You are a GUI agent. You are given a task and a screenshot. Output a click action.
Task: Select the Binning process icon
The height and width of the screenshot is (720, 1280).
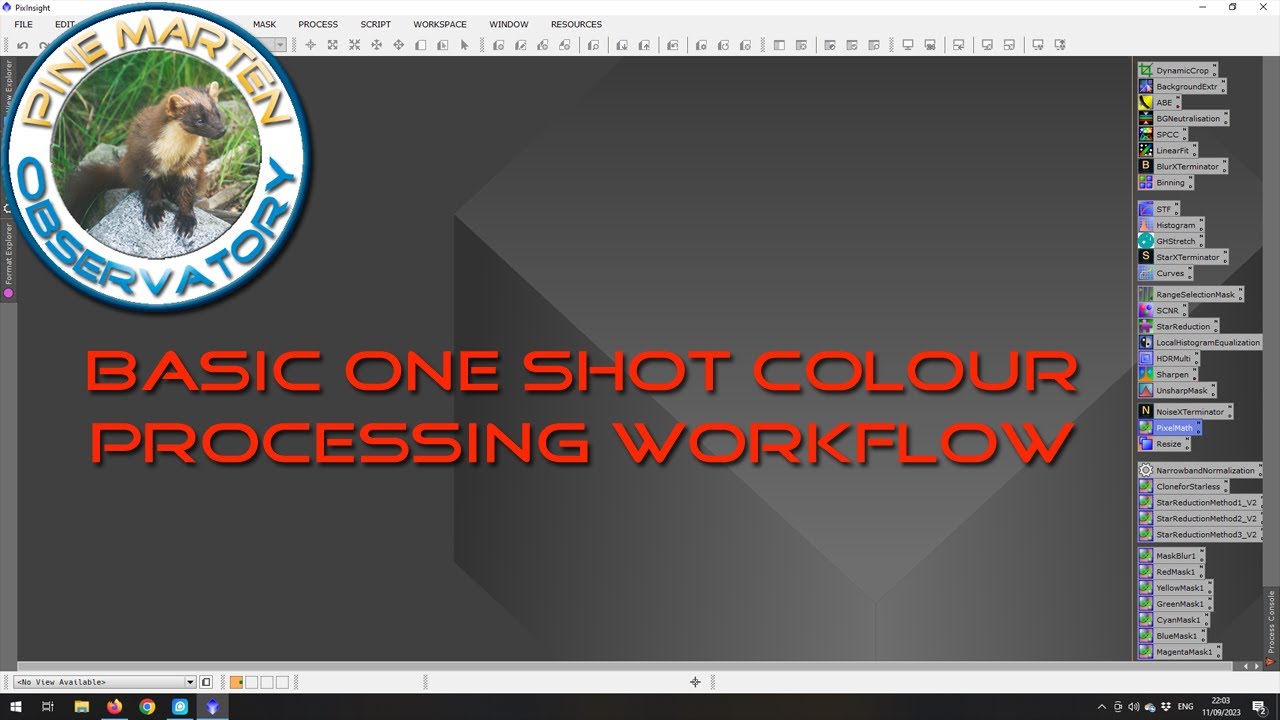1165,183
